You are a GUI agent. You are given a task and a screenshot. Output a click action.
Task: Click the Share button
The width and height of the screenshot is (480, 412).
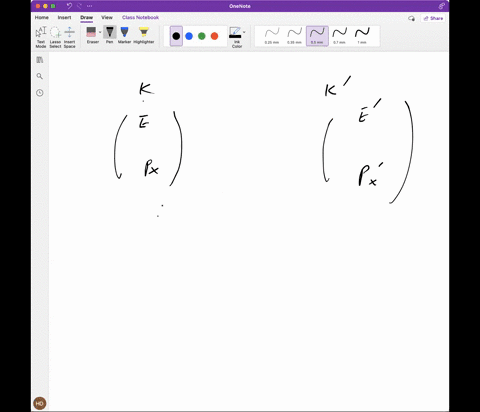pos(433,18)
